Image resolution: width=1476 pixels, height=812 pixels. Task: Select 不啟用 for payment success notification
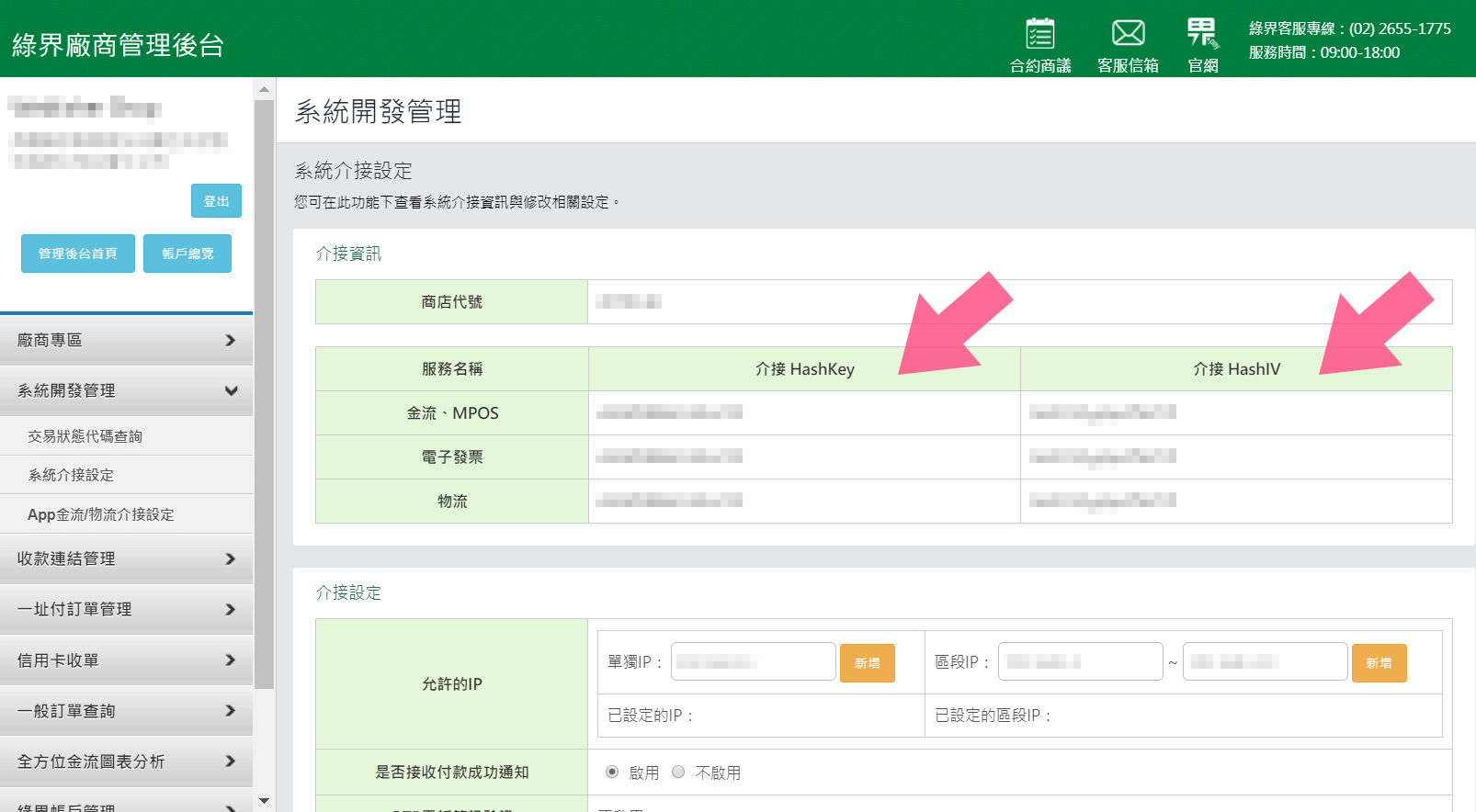pyautogui.click(x=678, y=772)
